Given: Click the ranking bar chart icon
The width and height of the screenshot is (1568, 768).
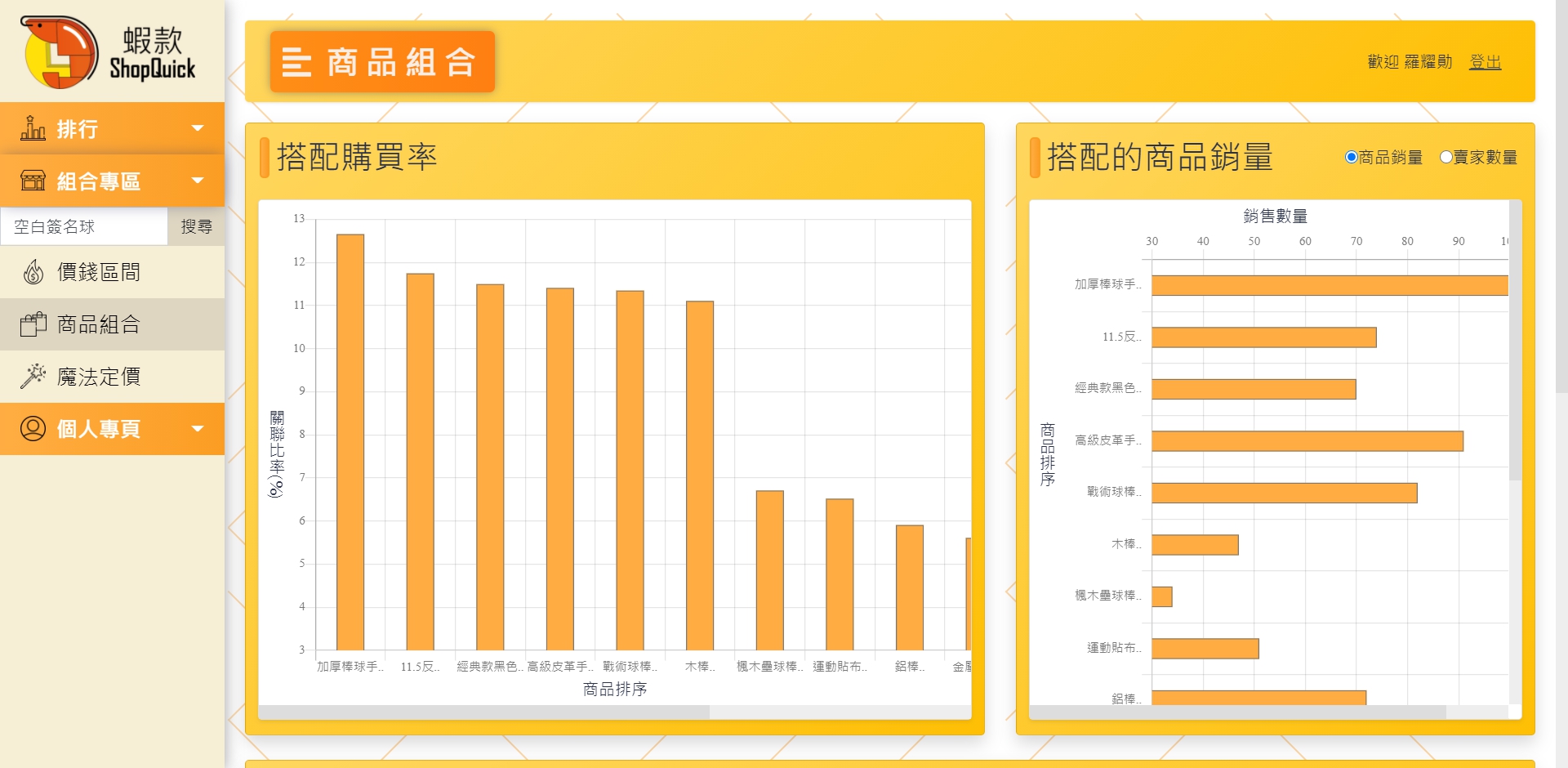Looking at the screenshot, I should pos(33,128).
